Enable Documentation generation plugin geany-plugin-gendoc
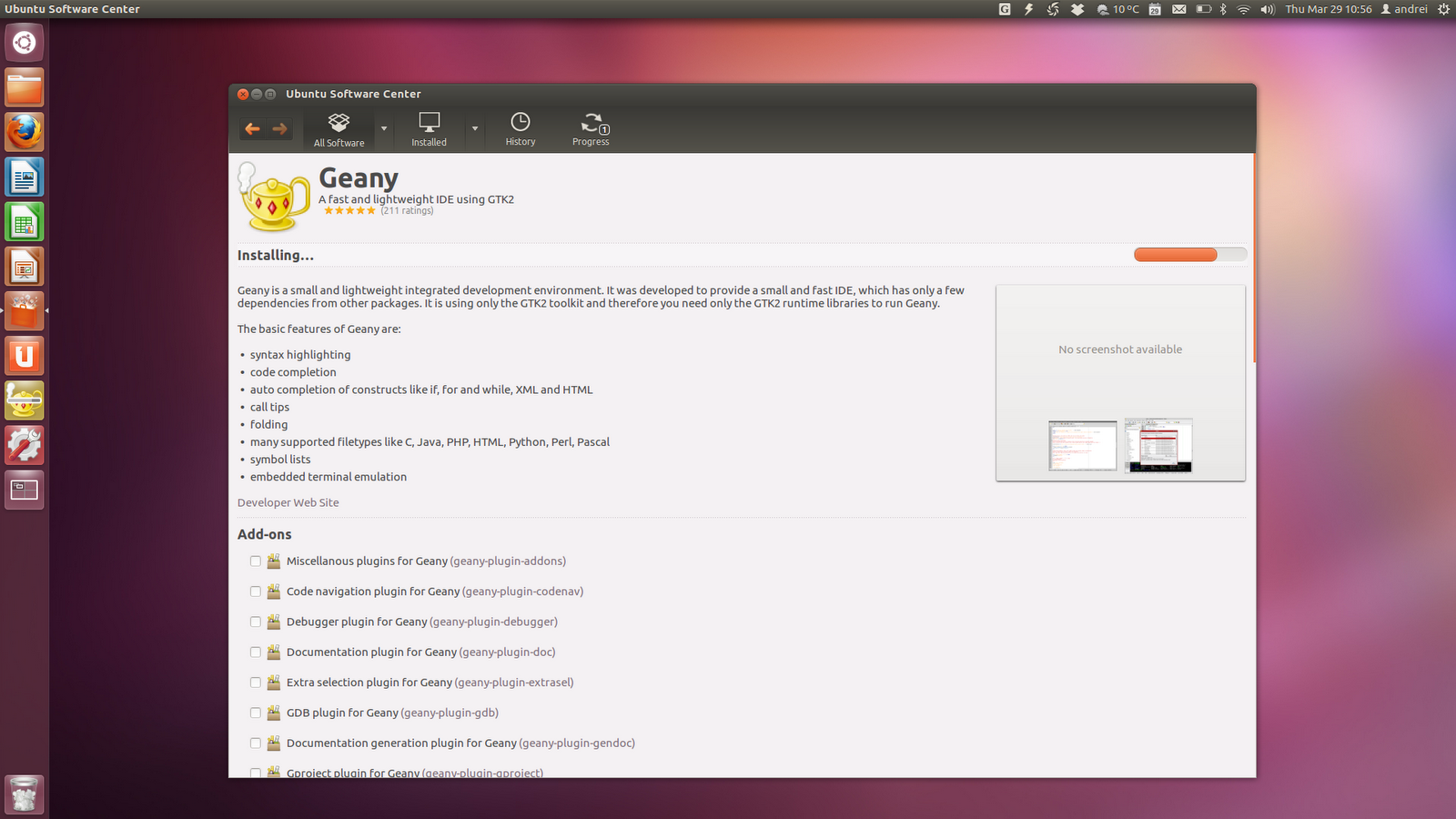The height and width of the screenshot is (819, 1456). (x=256, y=743)
